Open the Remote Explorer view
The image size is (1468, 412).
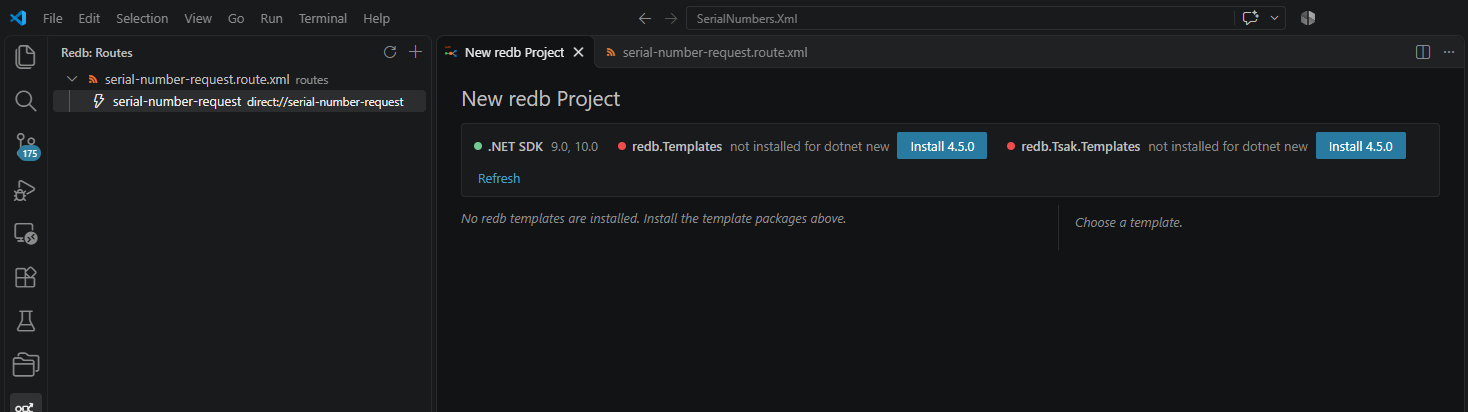pyautogui.click(x=25, y=233)
